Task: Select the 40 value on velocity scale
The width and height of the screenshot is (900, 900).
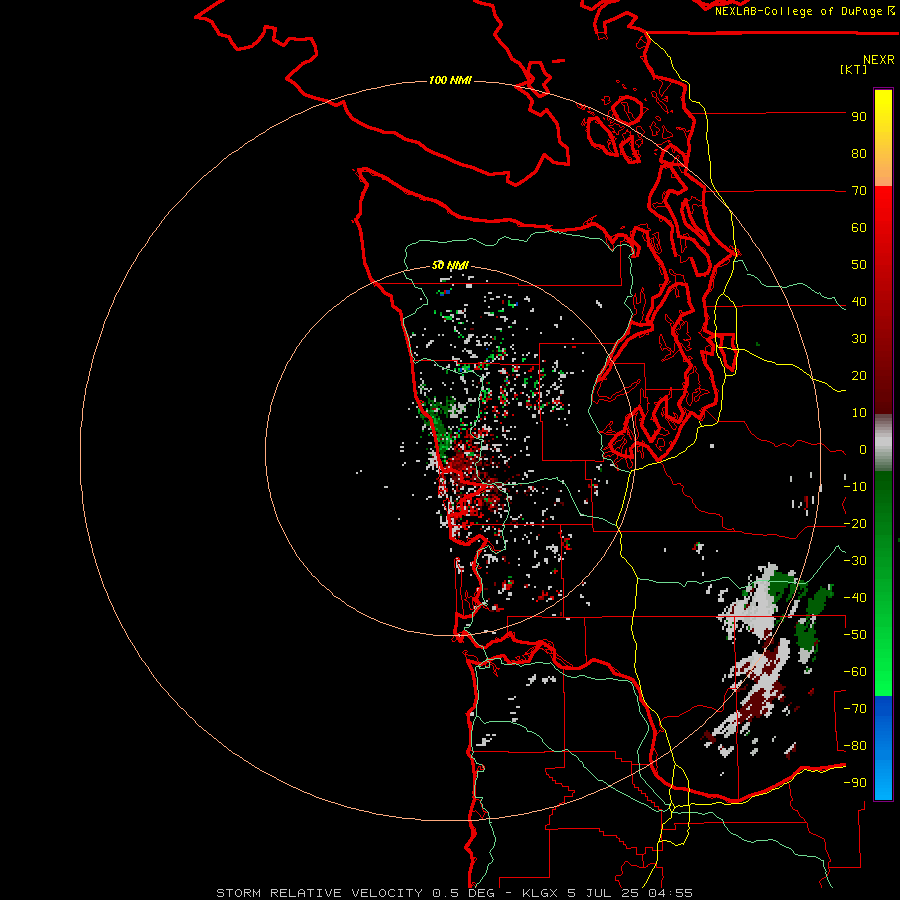Action: 859,301
